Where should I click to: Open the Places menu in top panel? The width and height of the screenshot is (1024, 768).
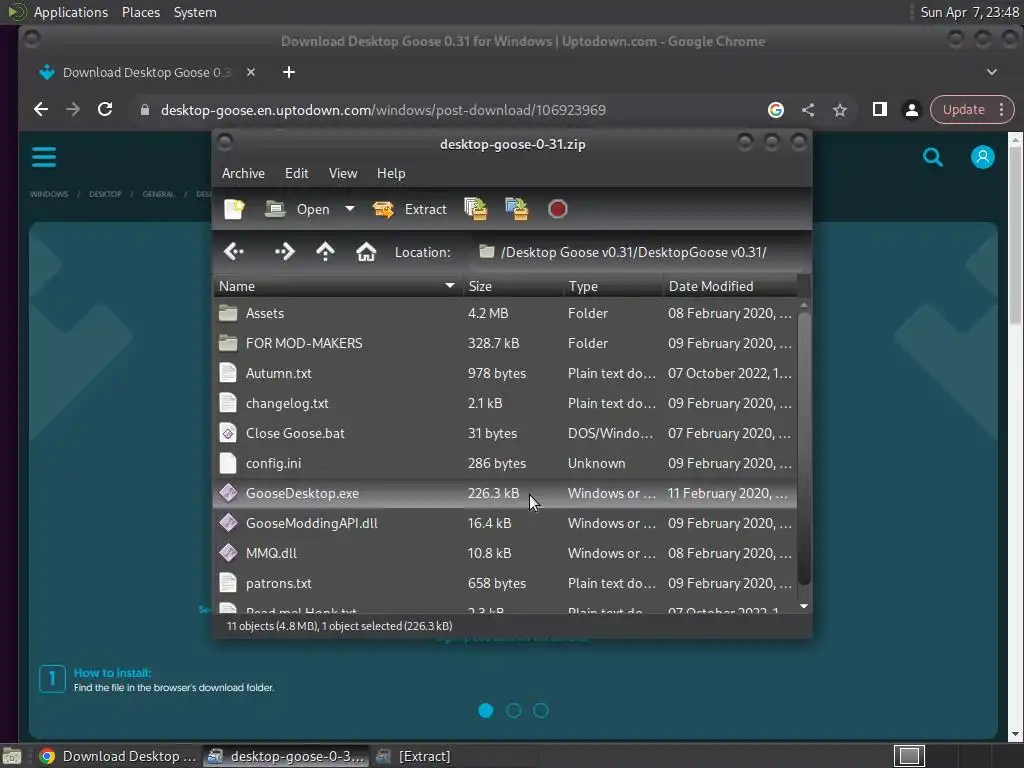(x=141, y=12)
